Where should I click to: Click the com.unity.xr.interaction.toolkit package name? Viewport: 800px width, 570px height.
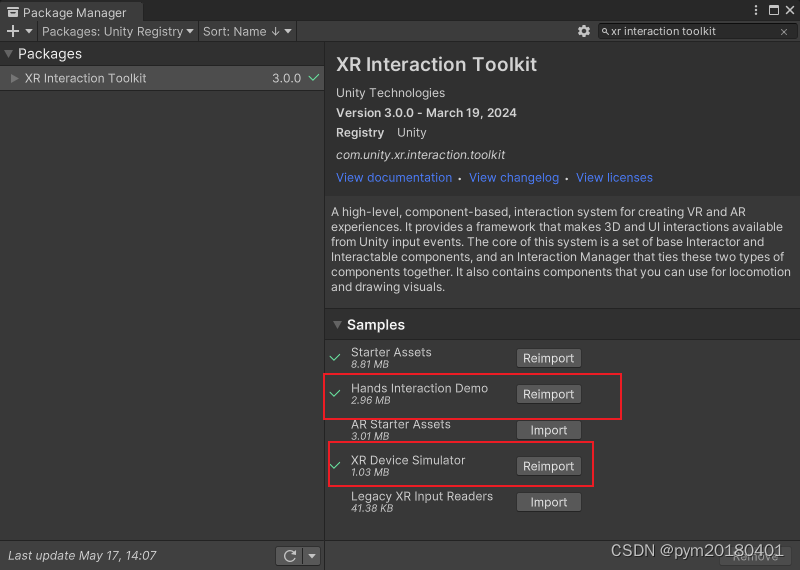coord(420,155)
